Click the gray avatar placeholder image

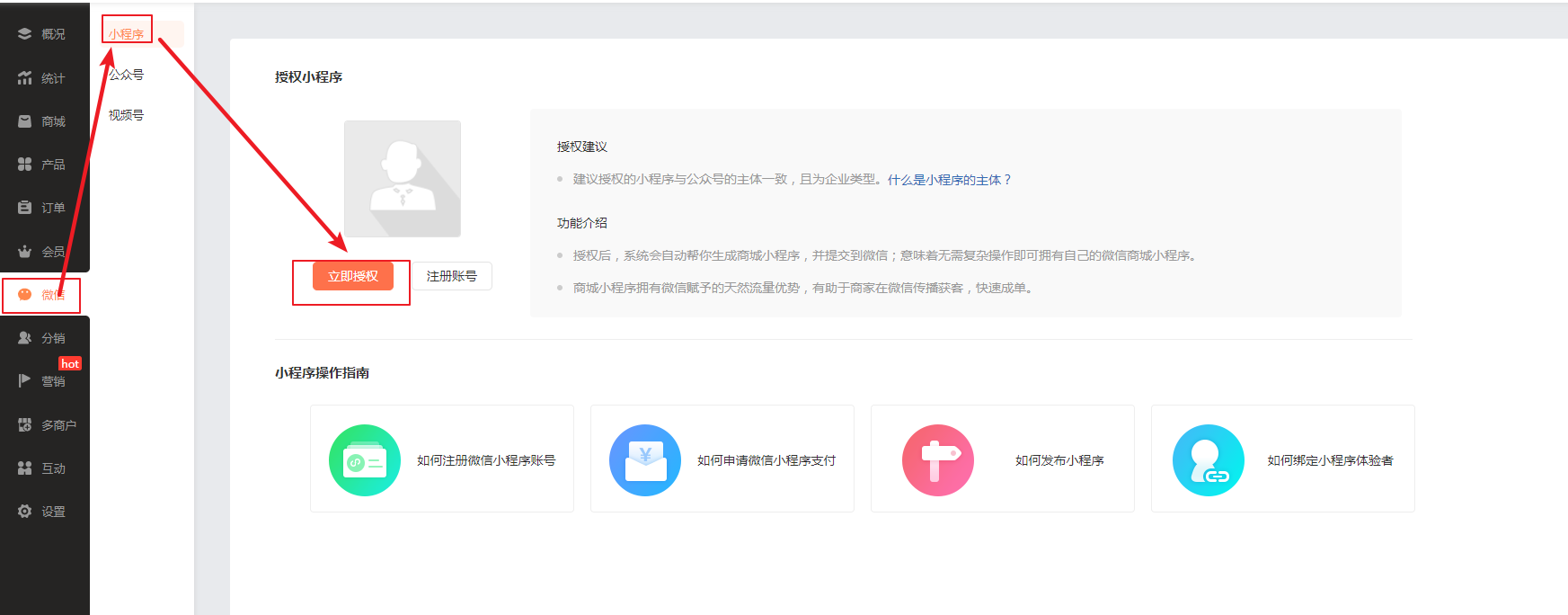click(x=403, y=179)
